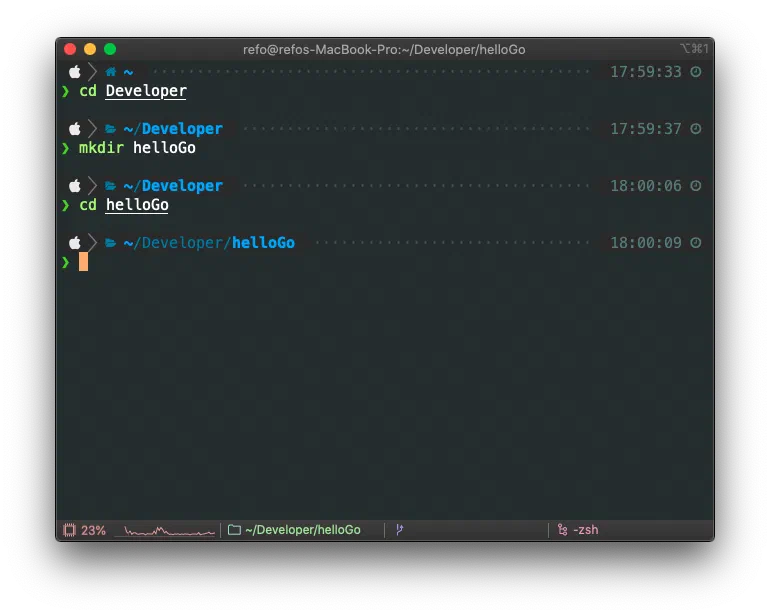This screenshot has width=770, height=615.
Task: Click the folder icon in the status bar
Action: [x=234, y=530]
